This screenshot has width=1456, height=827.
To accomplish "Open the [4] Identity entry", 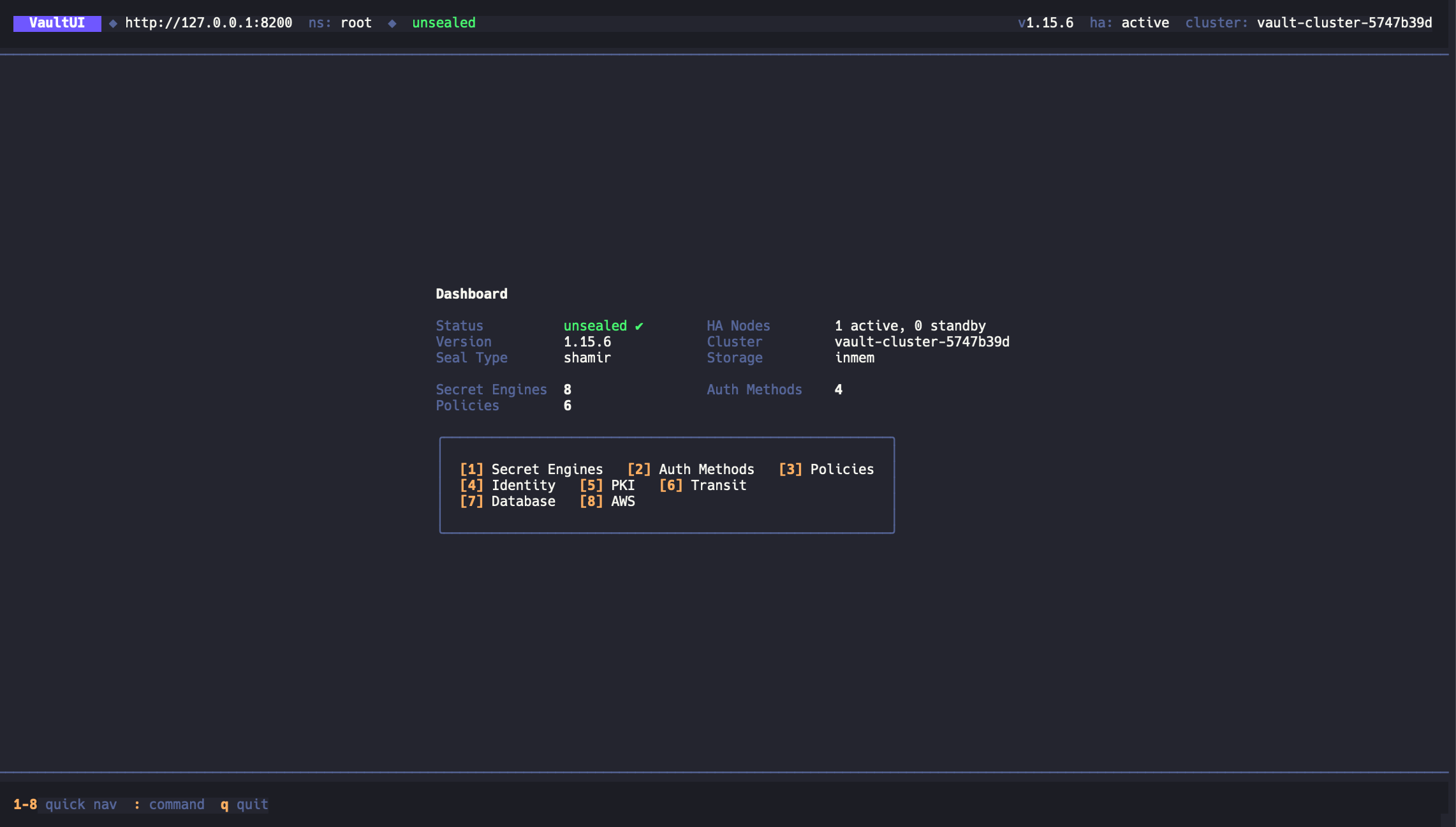I will click(x=508, y=486).
